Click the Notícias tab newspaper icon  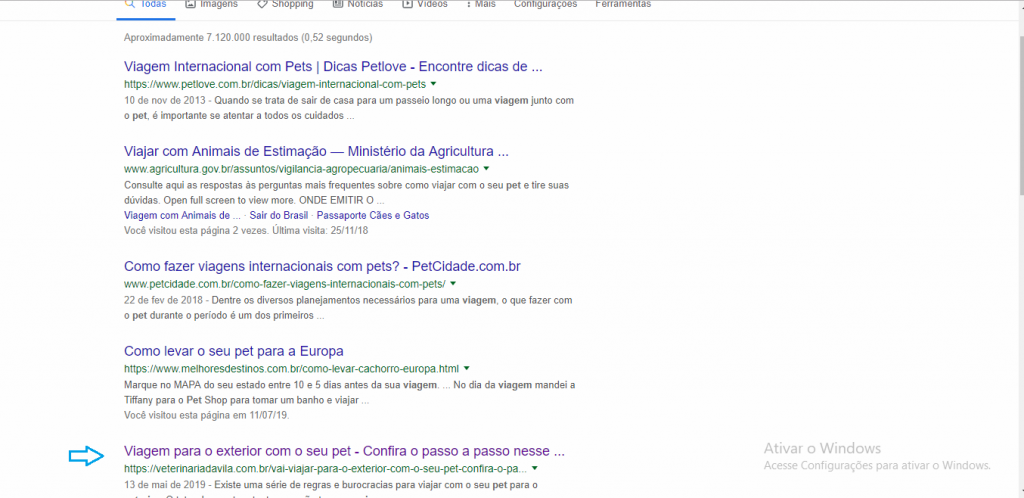(x=338, y=4)
